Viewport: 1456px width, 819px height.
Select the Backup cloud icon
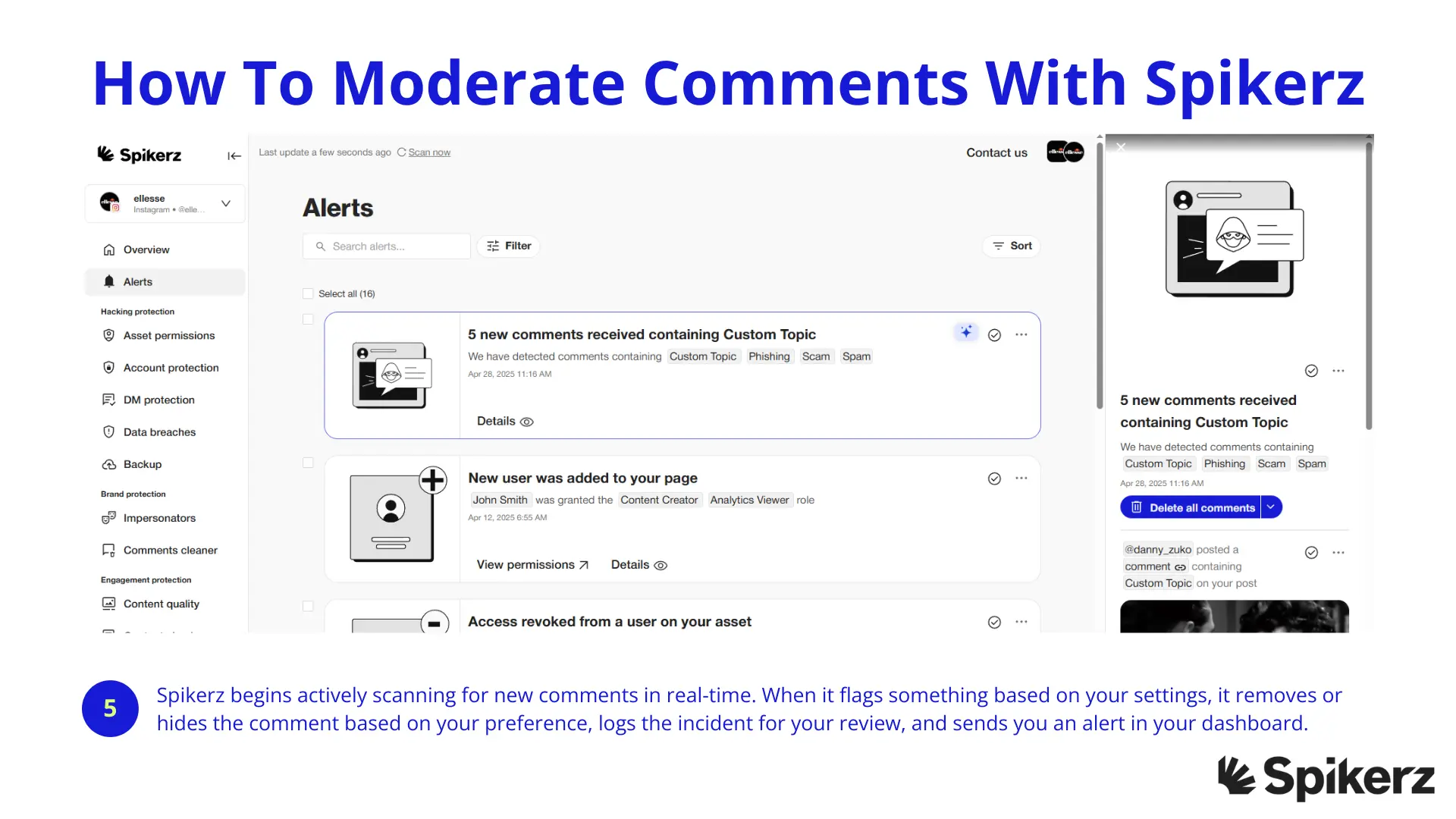tap(108, 464)
